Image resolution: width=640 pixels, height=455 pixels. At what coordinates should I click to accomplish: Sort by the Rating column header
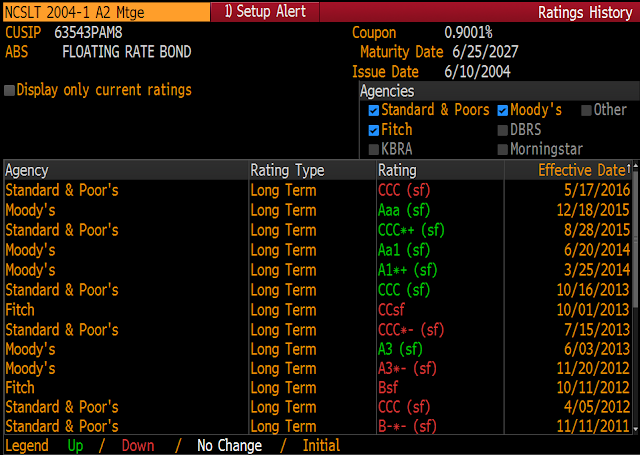[x=440, y=170]
